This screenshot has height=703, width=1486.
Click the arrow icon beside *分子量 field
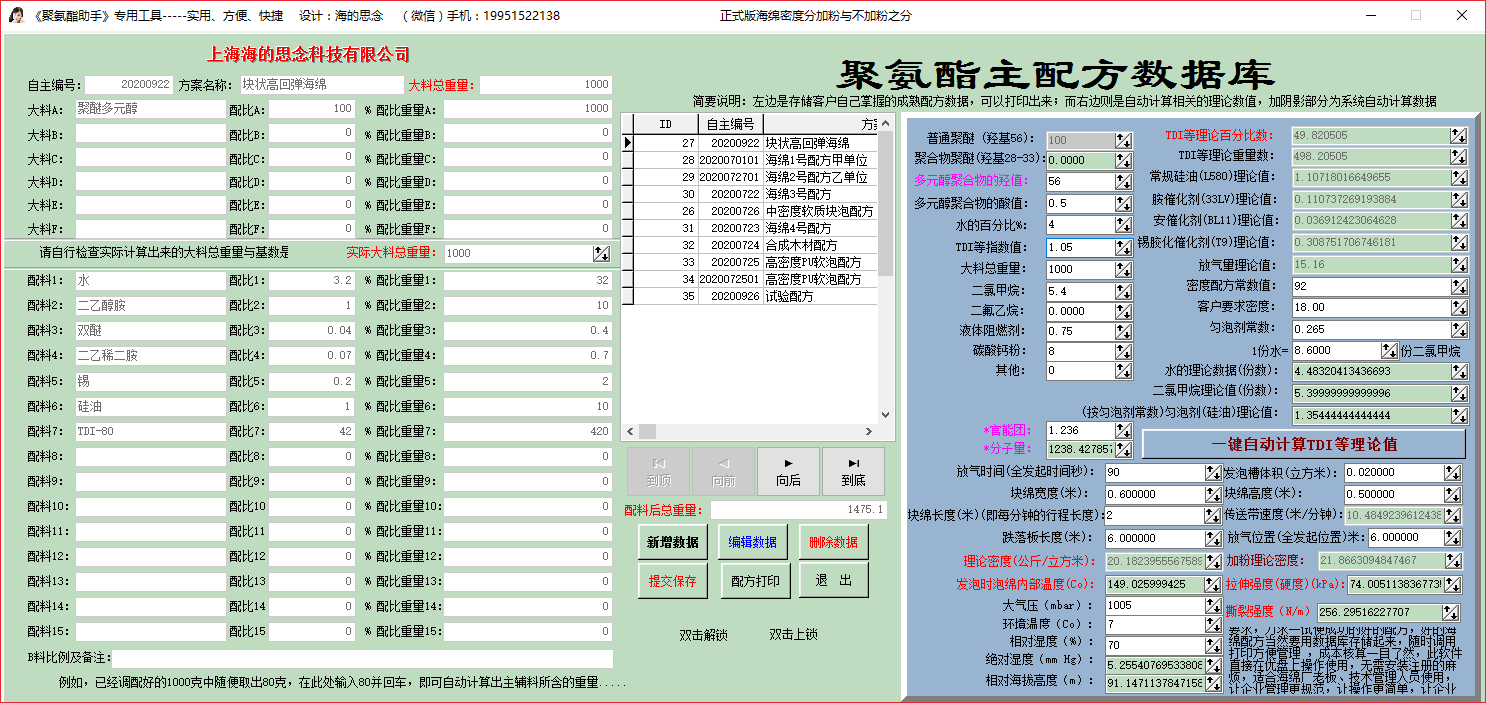pyautogui.click(x=1123, y=450)
